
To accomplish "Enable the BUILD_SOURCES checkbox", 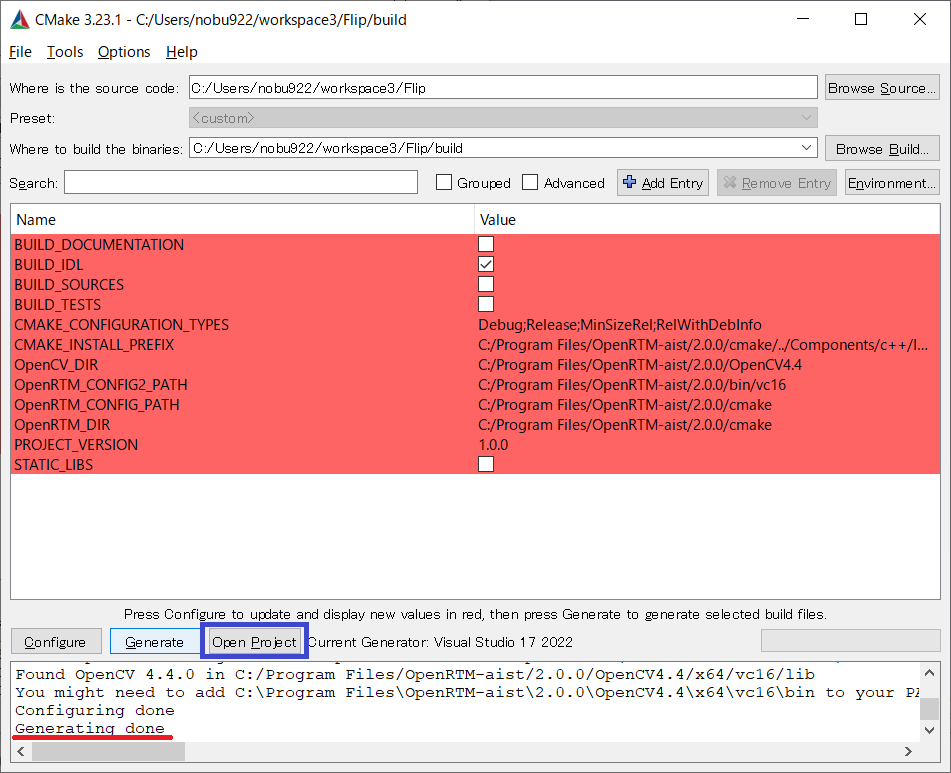I will [x=486, y=284].
